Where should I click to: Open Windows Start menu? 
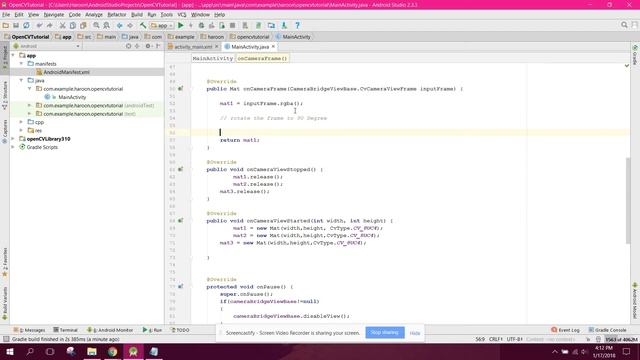pyautogui.click(x=10, y=351)
